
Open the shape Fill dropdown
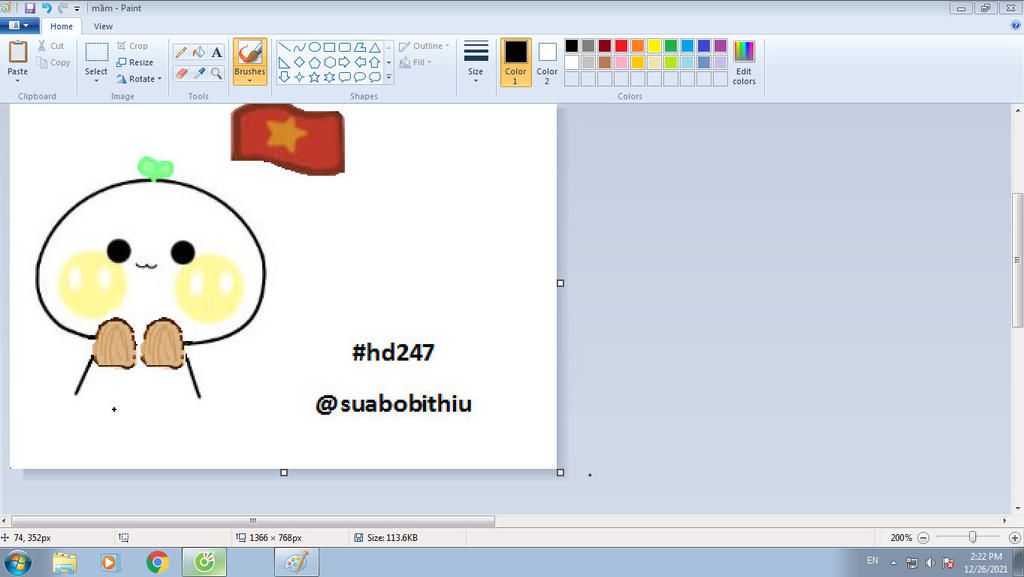pyautogui.click(x=416, y=62)
